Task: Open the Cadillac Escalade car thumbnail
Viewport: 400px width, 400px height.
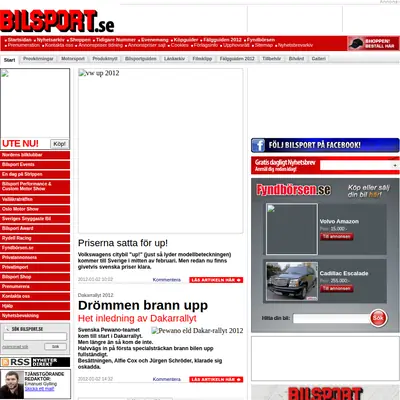Action: click(x=292, y=281)
